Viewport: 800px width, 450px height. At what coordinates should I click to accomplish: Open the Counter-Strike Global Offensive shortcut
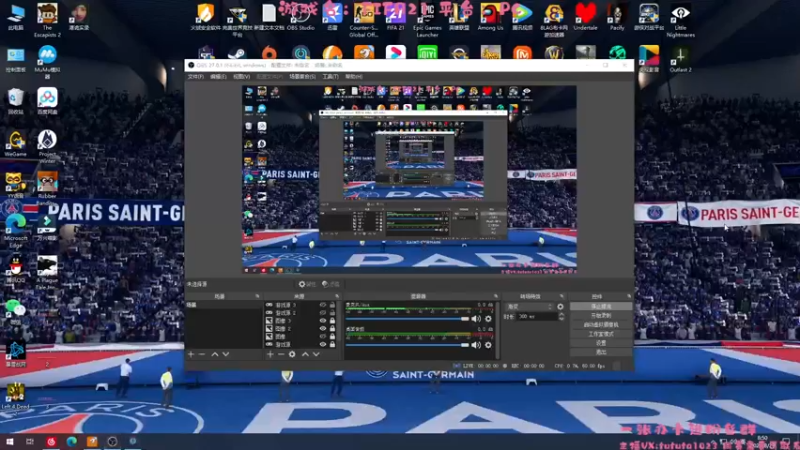[x=363, y=20]
